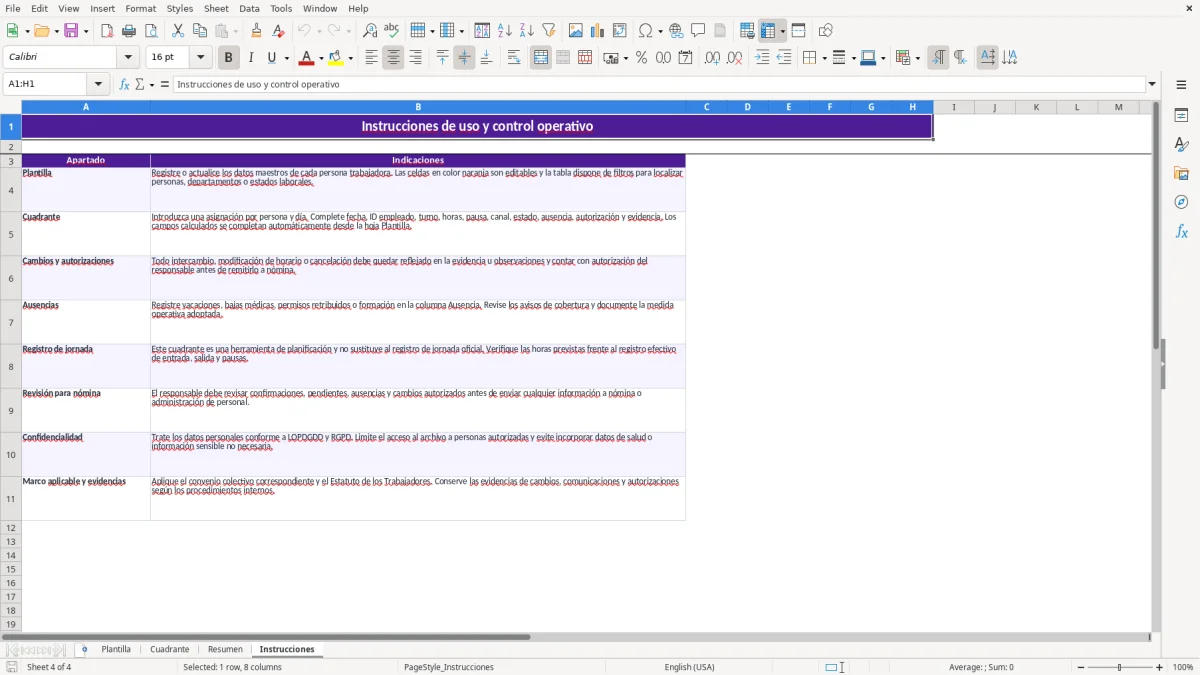Open the Select Function (Sum) dropdown arrow
The height and width of the screenshot is (675, 1200).
pos(152,85)
